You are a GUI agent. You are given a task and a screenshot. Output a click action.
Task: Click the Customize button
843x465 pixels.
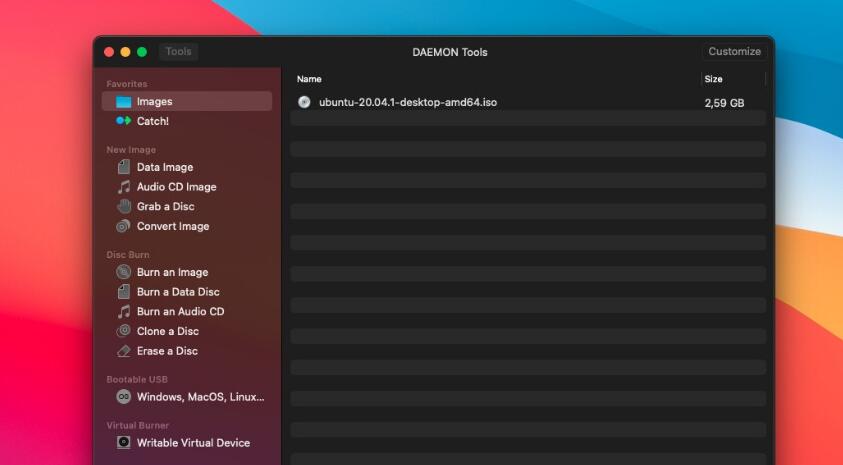click(x=734, y=52)
